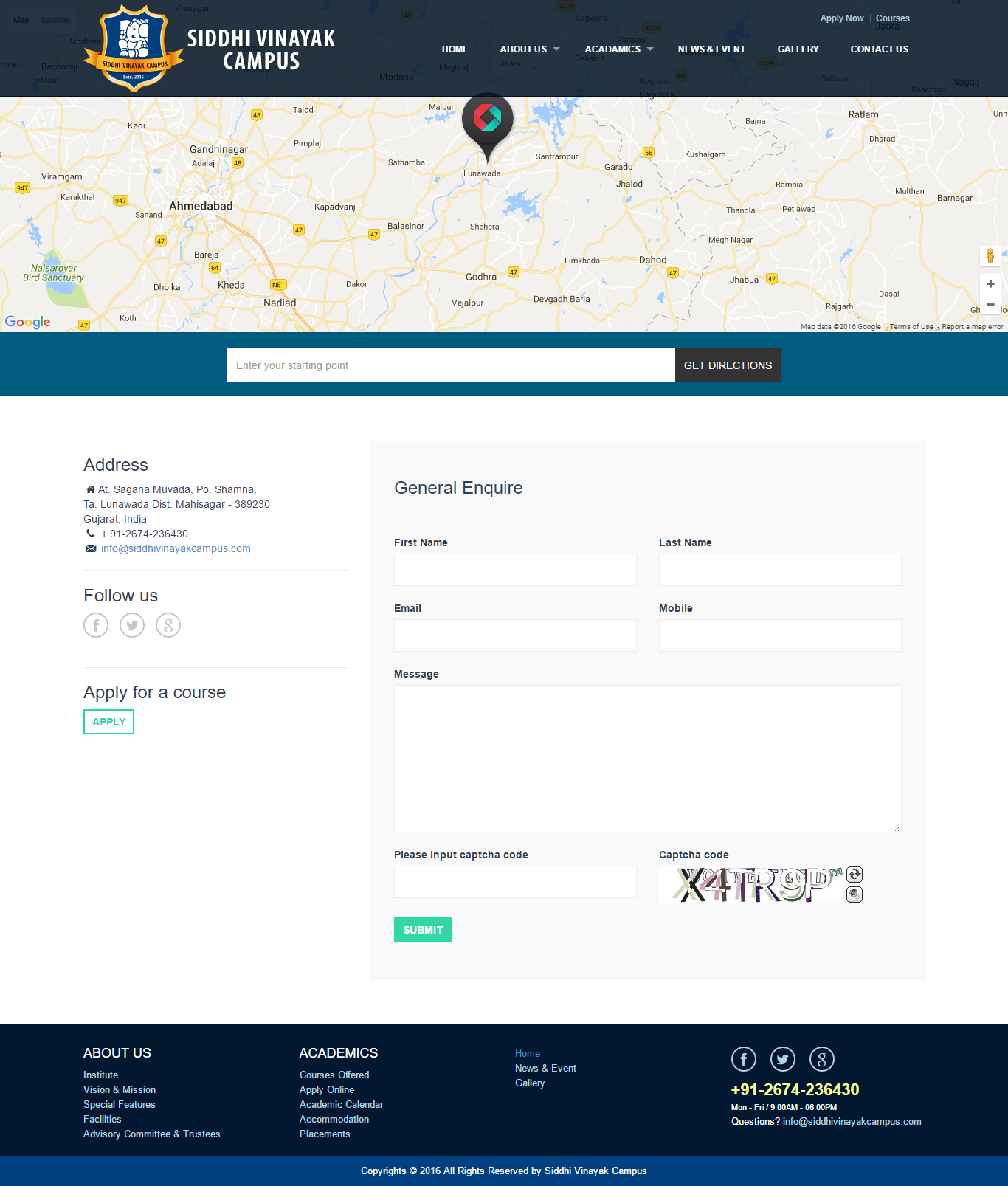Focus the starting point input field
1008x1186 pixels.
[451, 365]
